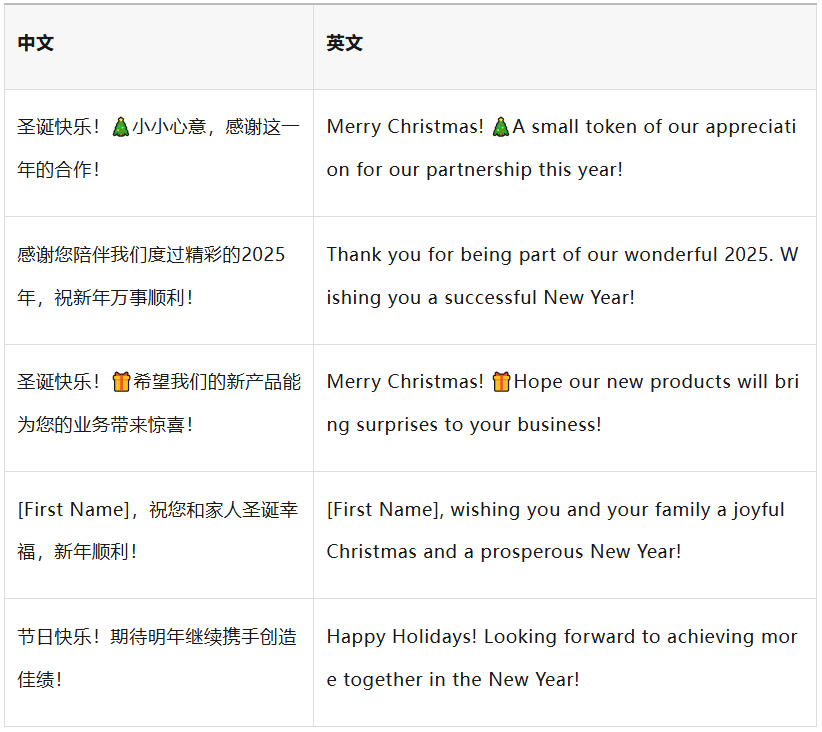Click the "[First Name]" placeholder in the English column

(383, 510)
